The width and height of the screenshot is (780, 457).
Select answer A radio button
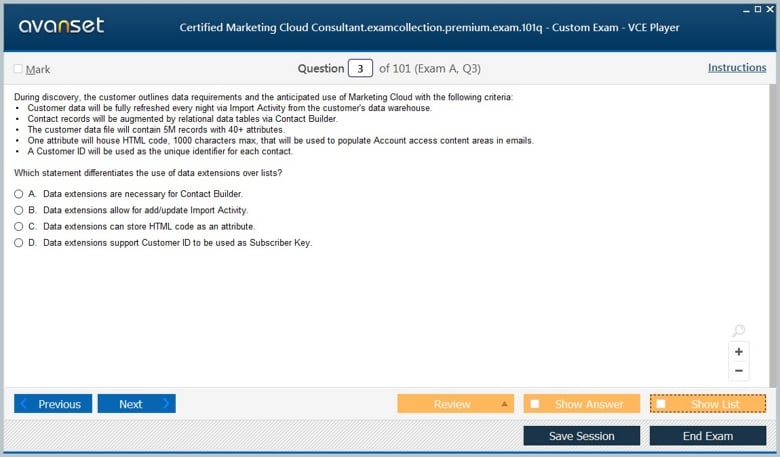18,194
